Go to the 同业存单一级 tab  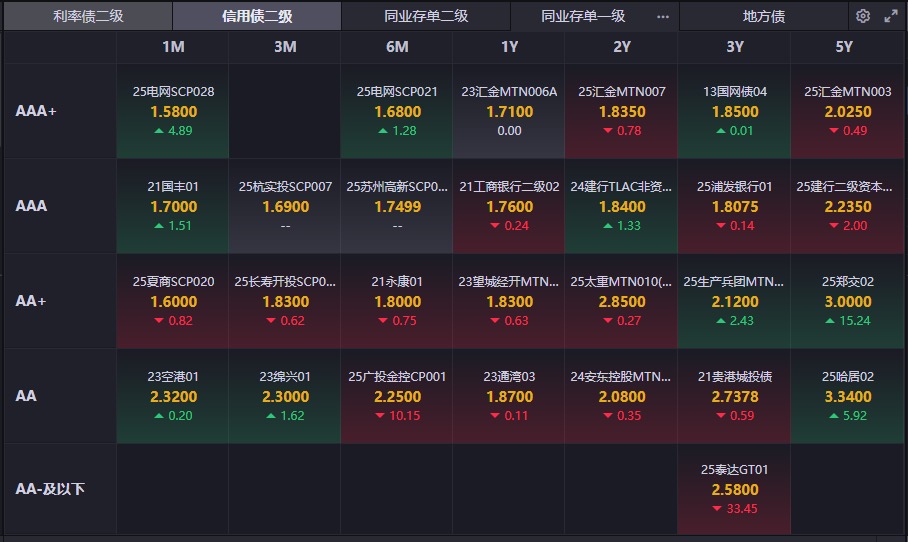(x=583, y=16)
